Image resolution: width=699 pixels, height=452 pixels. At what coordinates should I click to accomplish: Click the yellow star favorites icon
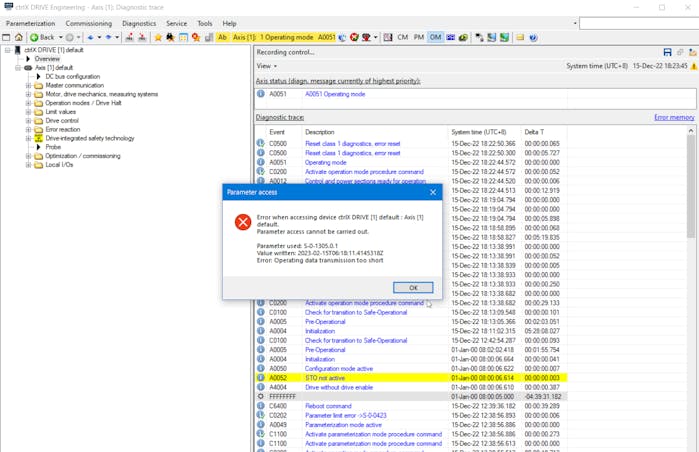point(157,37)
